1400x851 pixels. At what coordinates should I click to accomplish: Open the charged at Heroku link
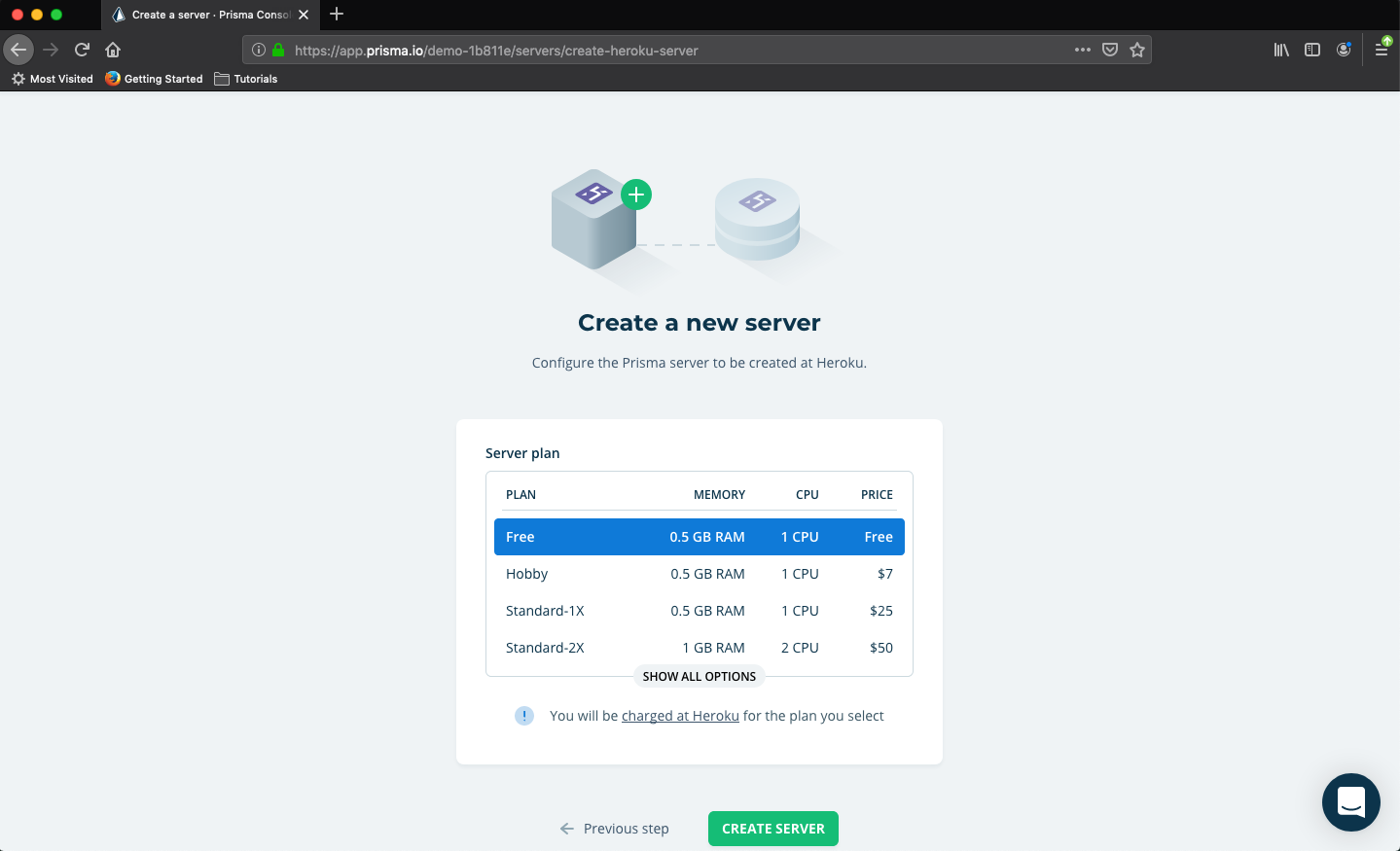tap(680, 716)
